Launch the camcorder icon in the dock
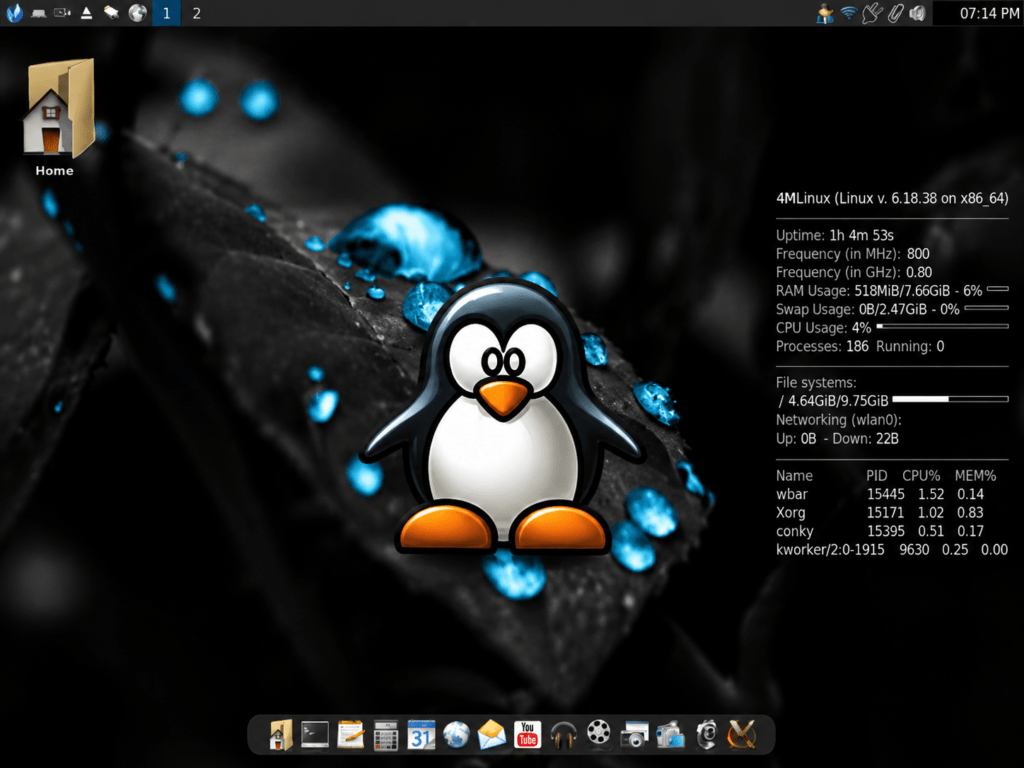The width and height of the screenshot is (1024, 768). click(670, 735)
